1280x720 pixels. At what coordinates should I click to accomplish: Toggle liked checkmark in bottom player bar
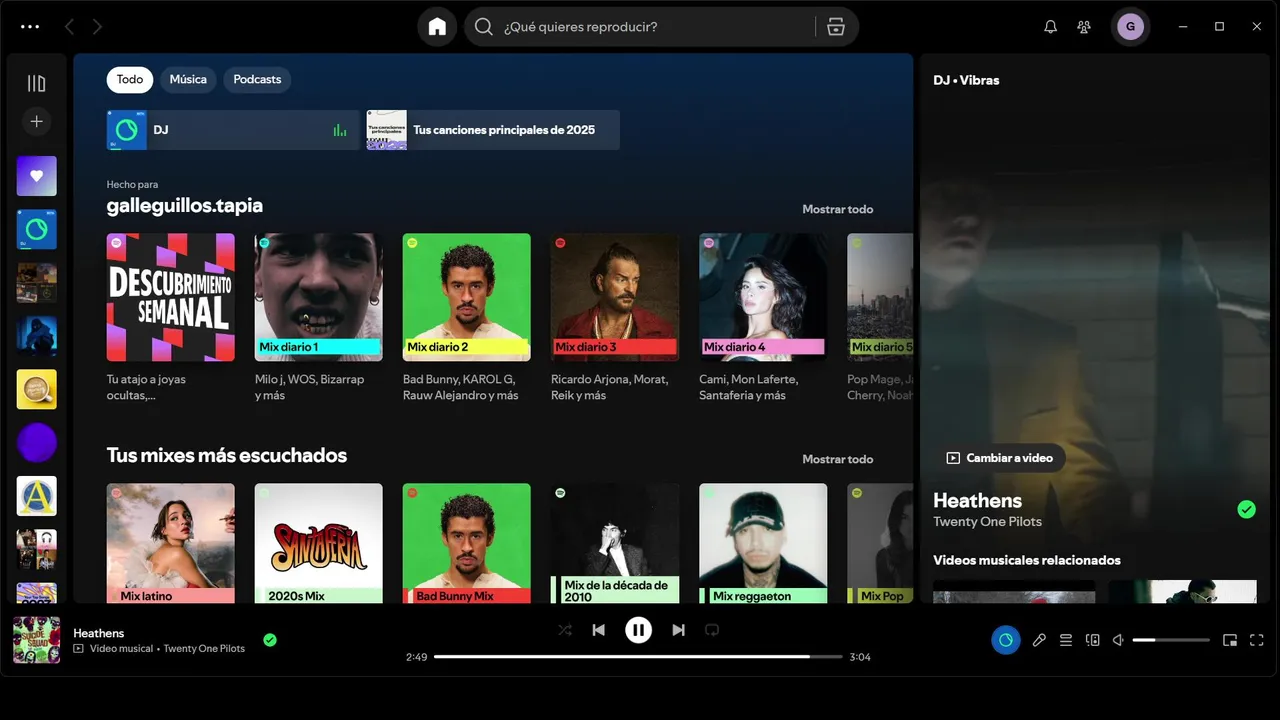pyautogui.click(x=270, y=640)
